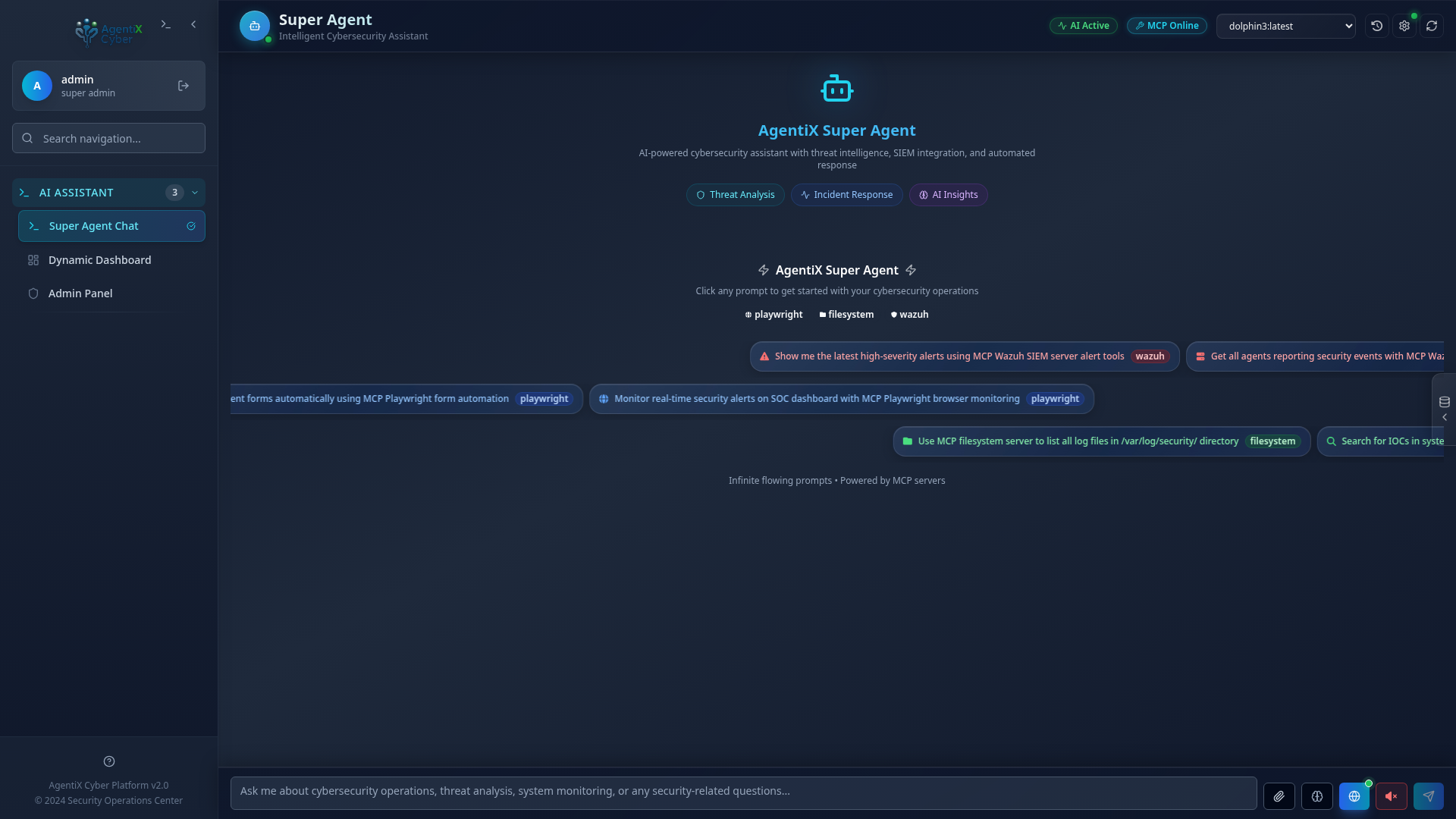Open the help circle icon at sidebar bottom
1456x819 pixels.
pyautogui.click(x=108, y=761)
